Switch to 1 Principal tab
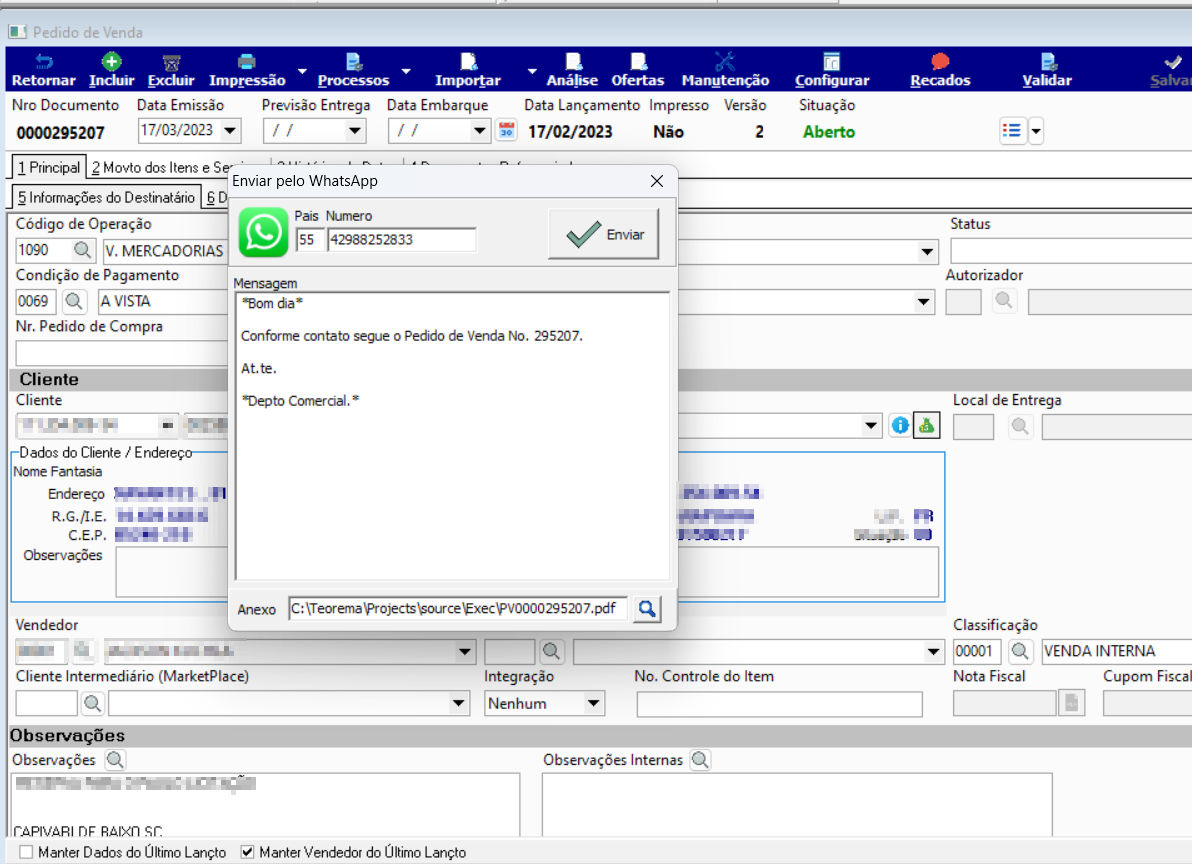Viewport: 1192px width, 864px height. (x=49, y=167)
